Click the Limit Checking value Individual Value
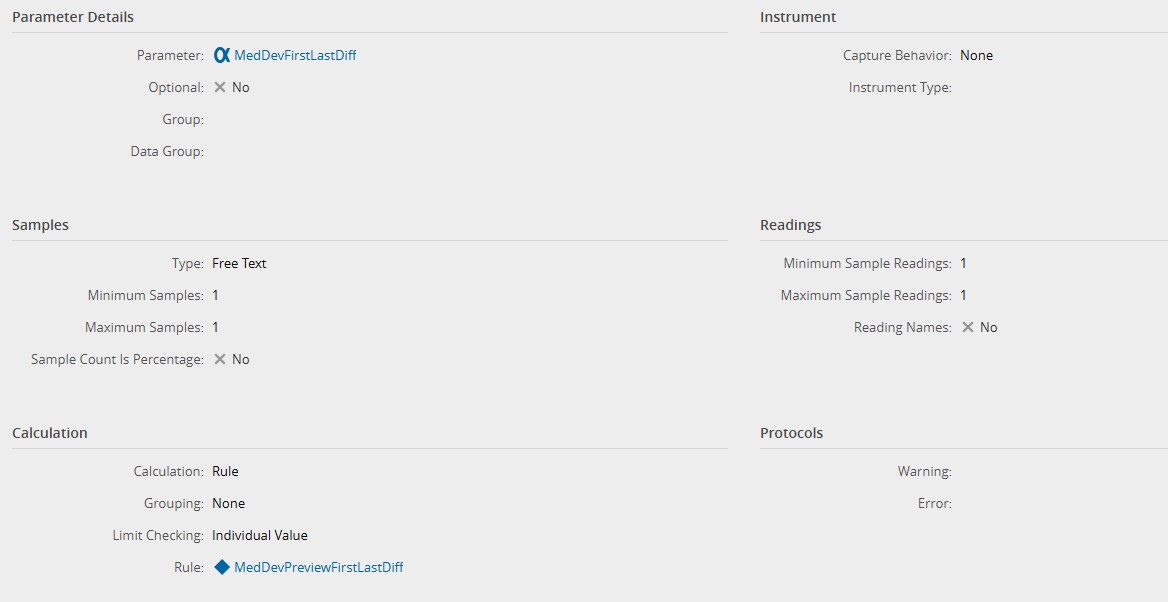This screenshot has width=1168, height=602. (x=260, y=535)
